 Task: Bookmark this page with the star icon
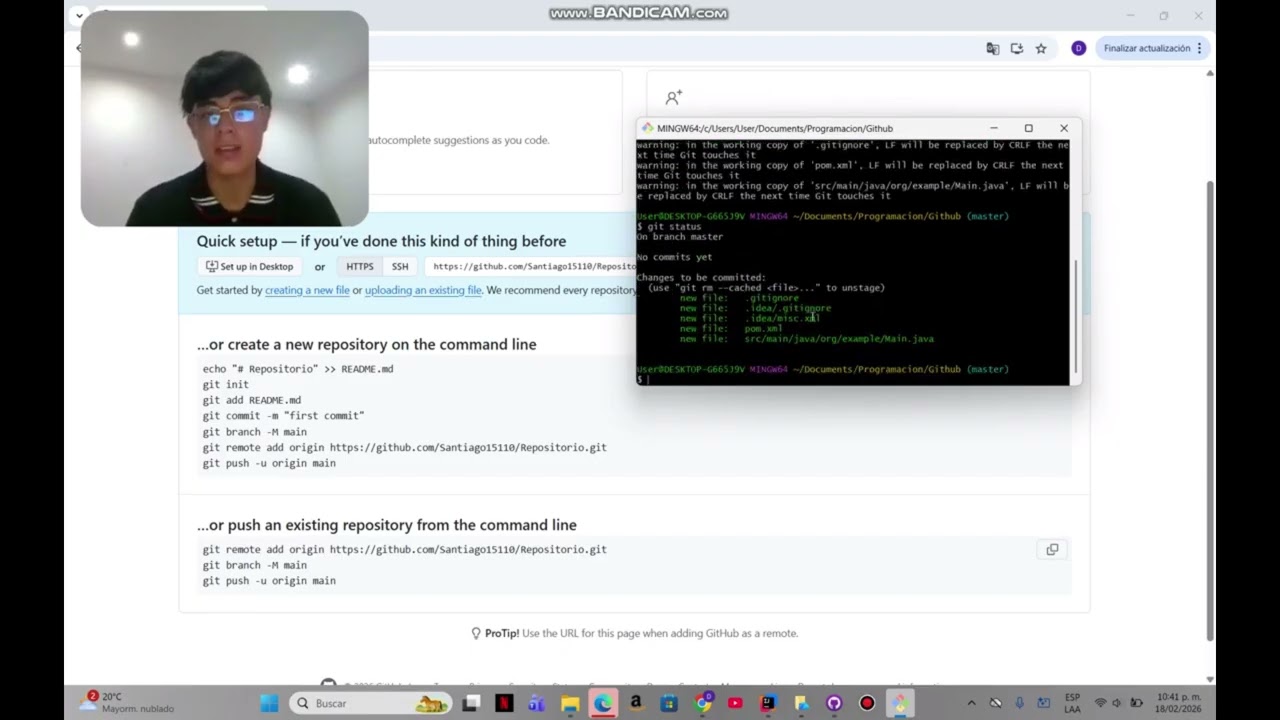click(x=1041, y=48)
